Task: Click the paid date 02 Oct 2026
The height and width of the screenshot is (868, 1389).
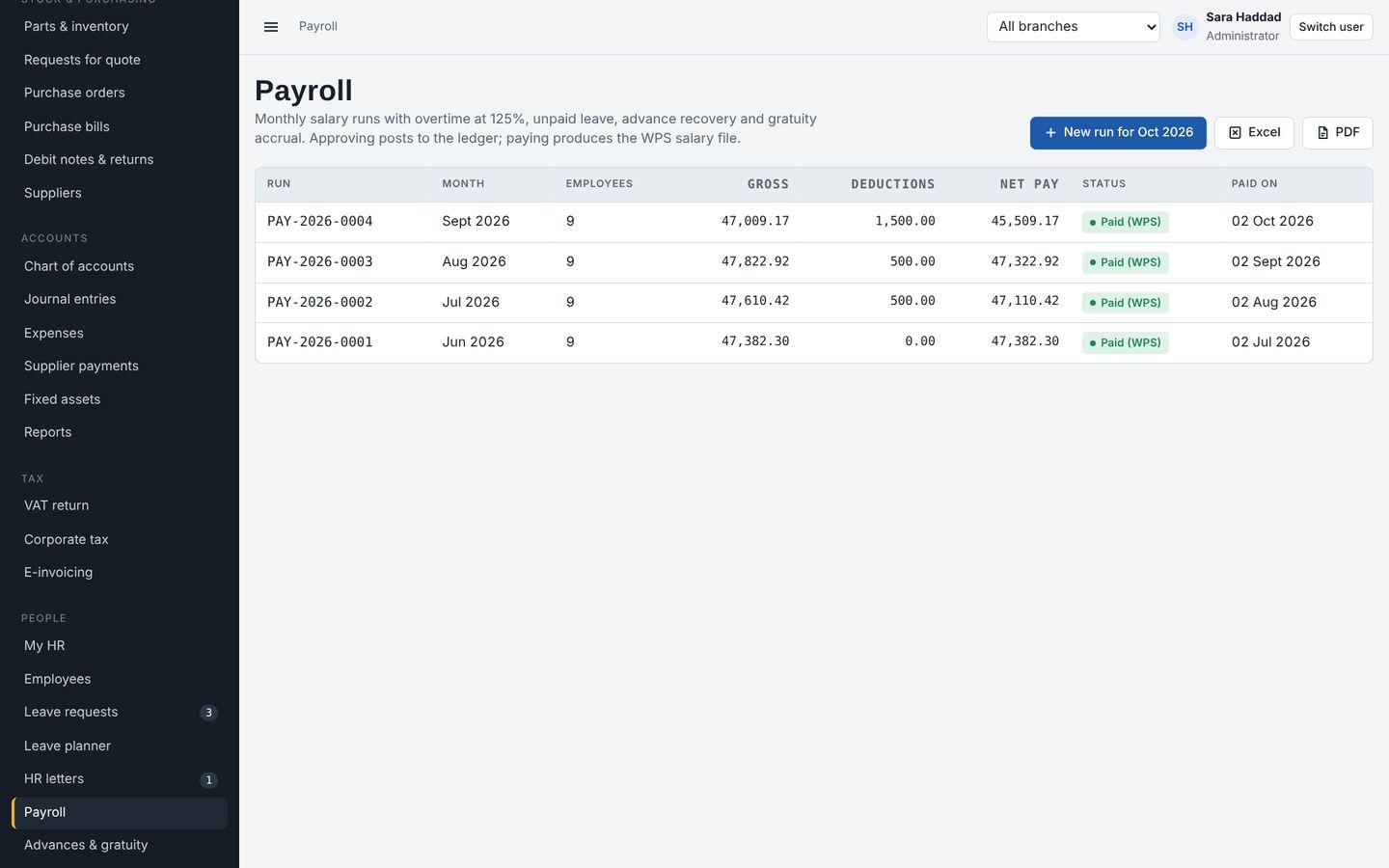Action: (1272, 221)
